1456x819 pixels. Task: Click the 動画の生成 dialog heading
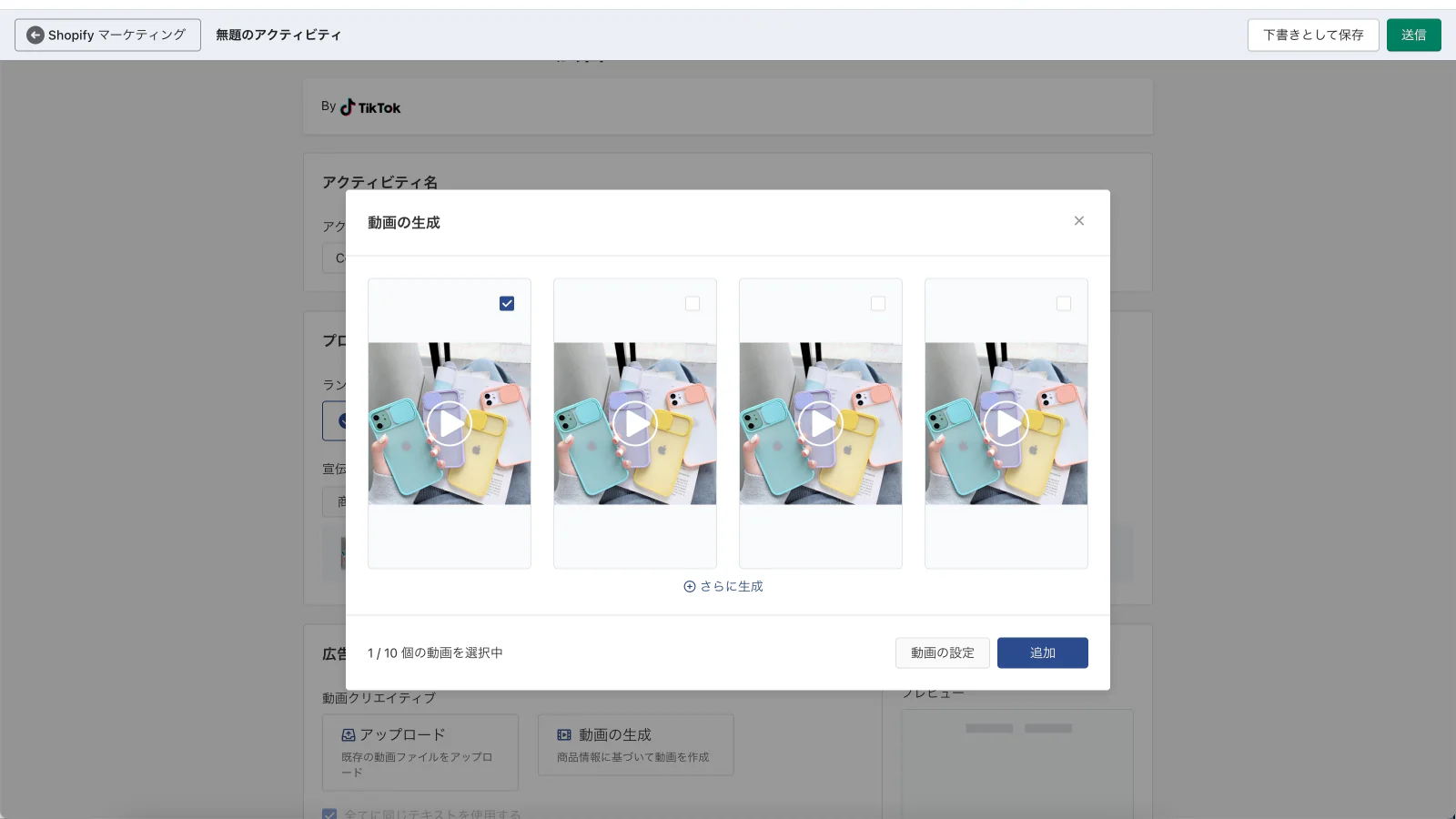[x=404, y=223]
